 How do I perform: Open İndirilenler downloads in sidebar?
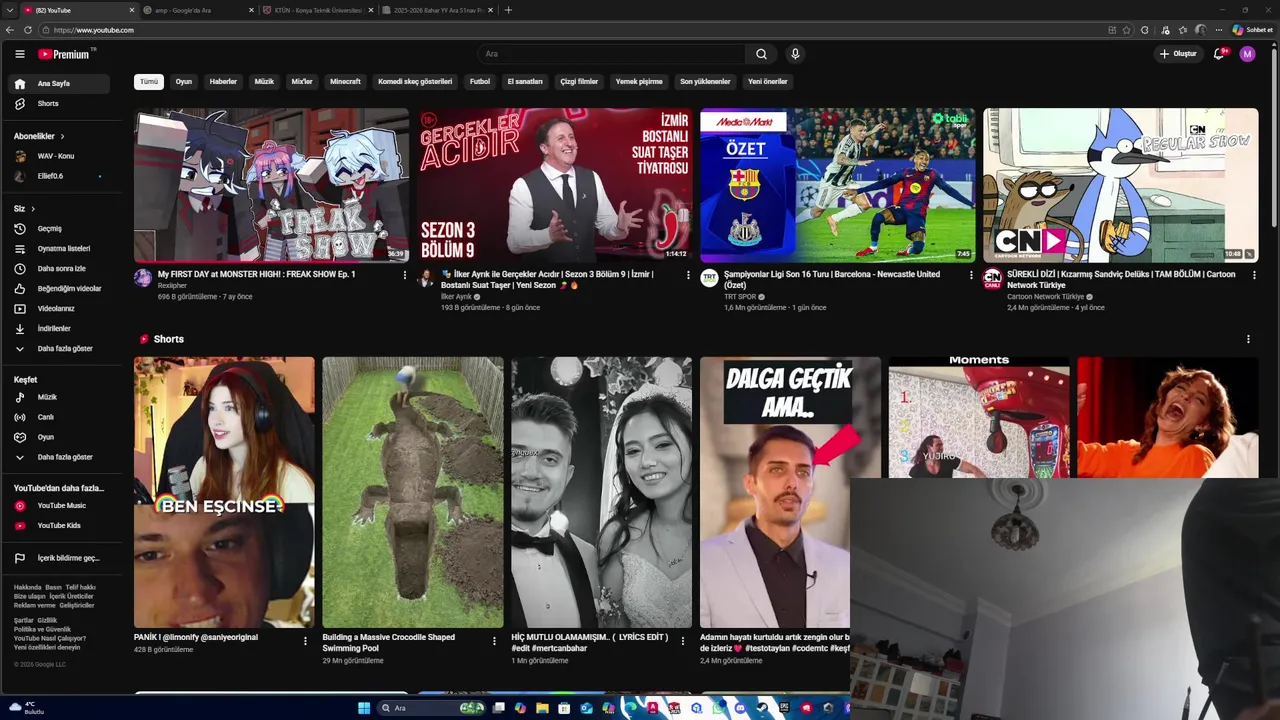coord(61,329)
